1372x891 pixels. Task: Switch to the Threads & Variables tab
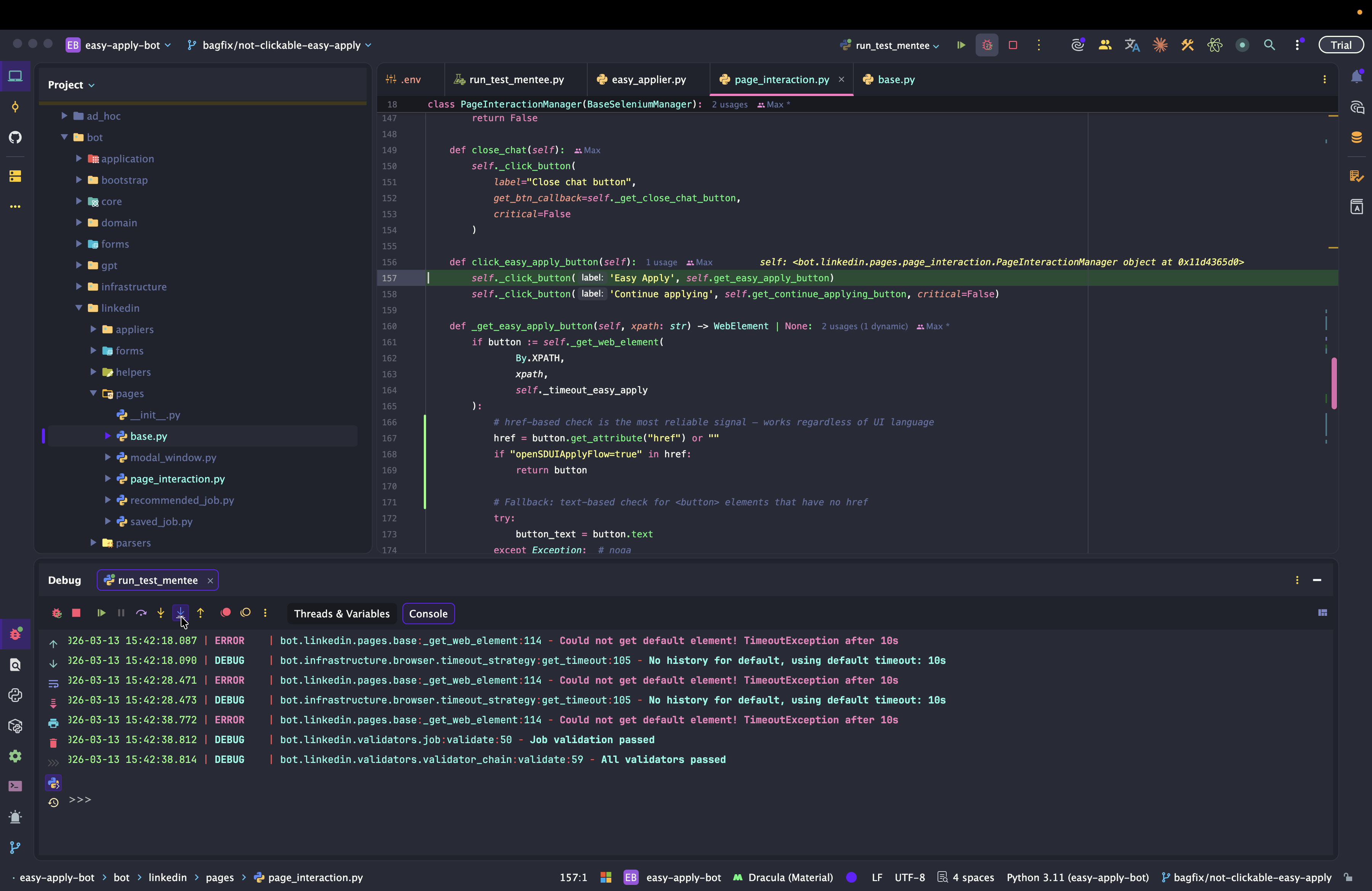point(341,614)
